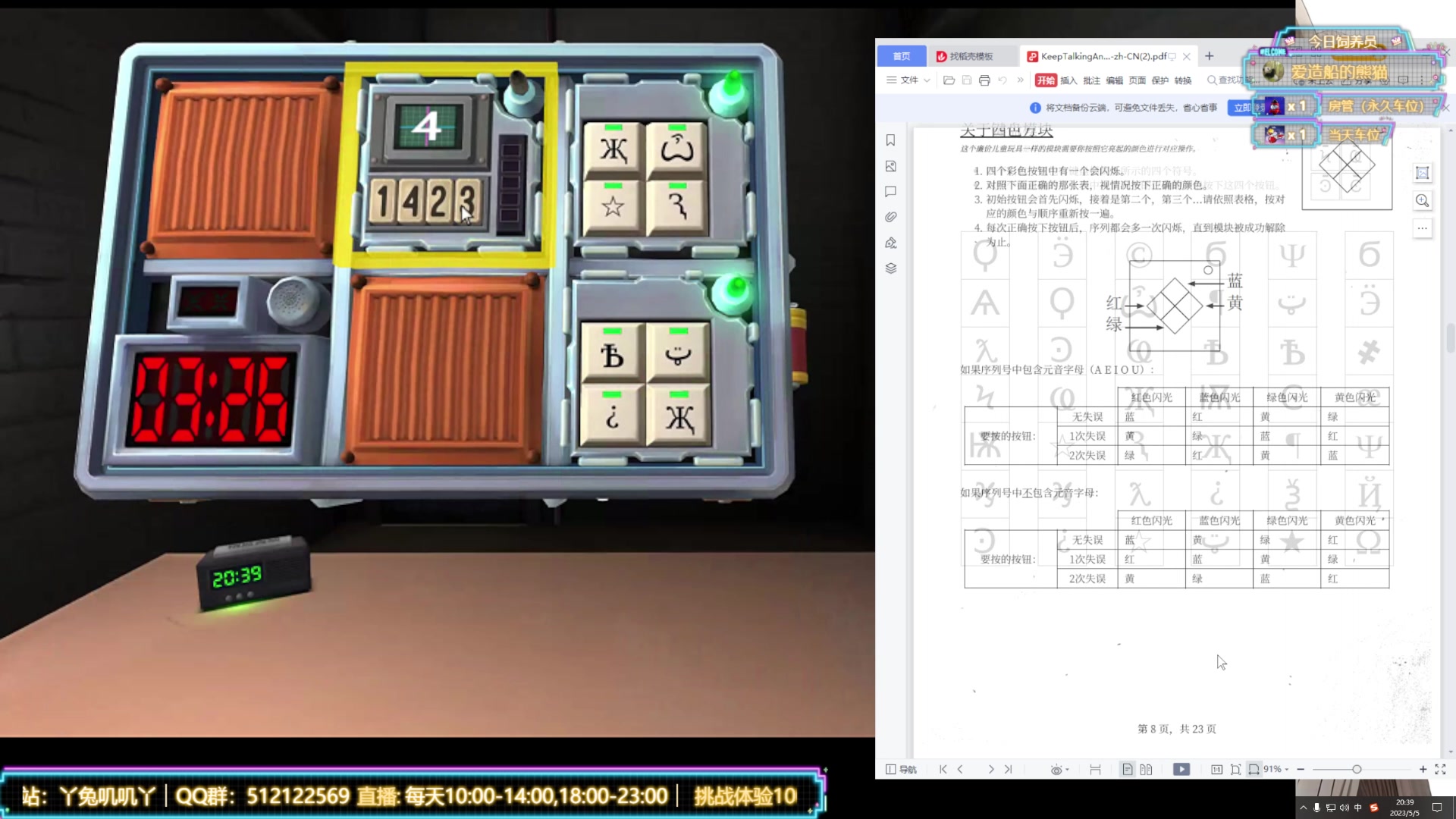Open the 批注 ribbon tab
Viewport: 1456px width, 819px height.
pos(1091,80)
